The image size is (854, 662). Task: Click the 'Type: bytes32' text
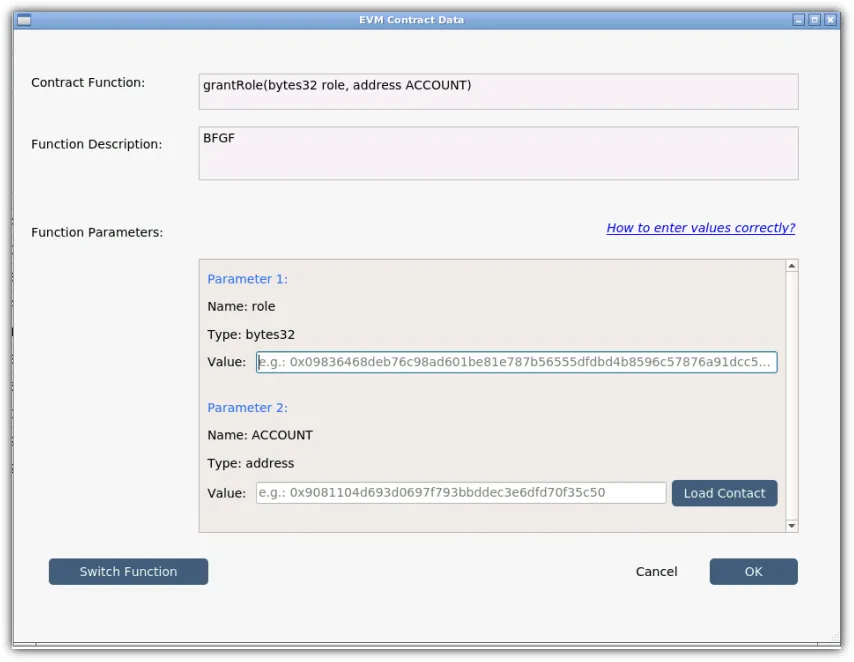[x=251, y=335]
